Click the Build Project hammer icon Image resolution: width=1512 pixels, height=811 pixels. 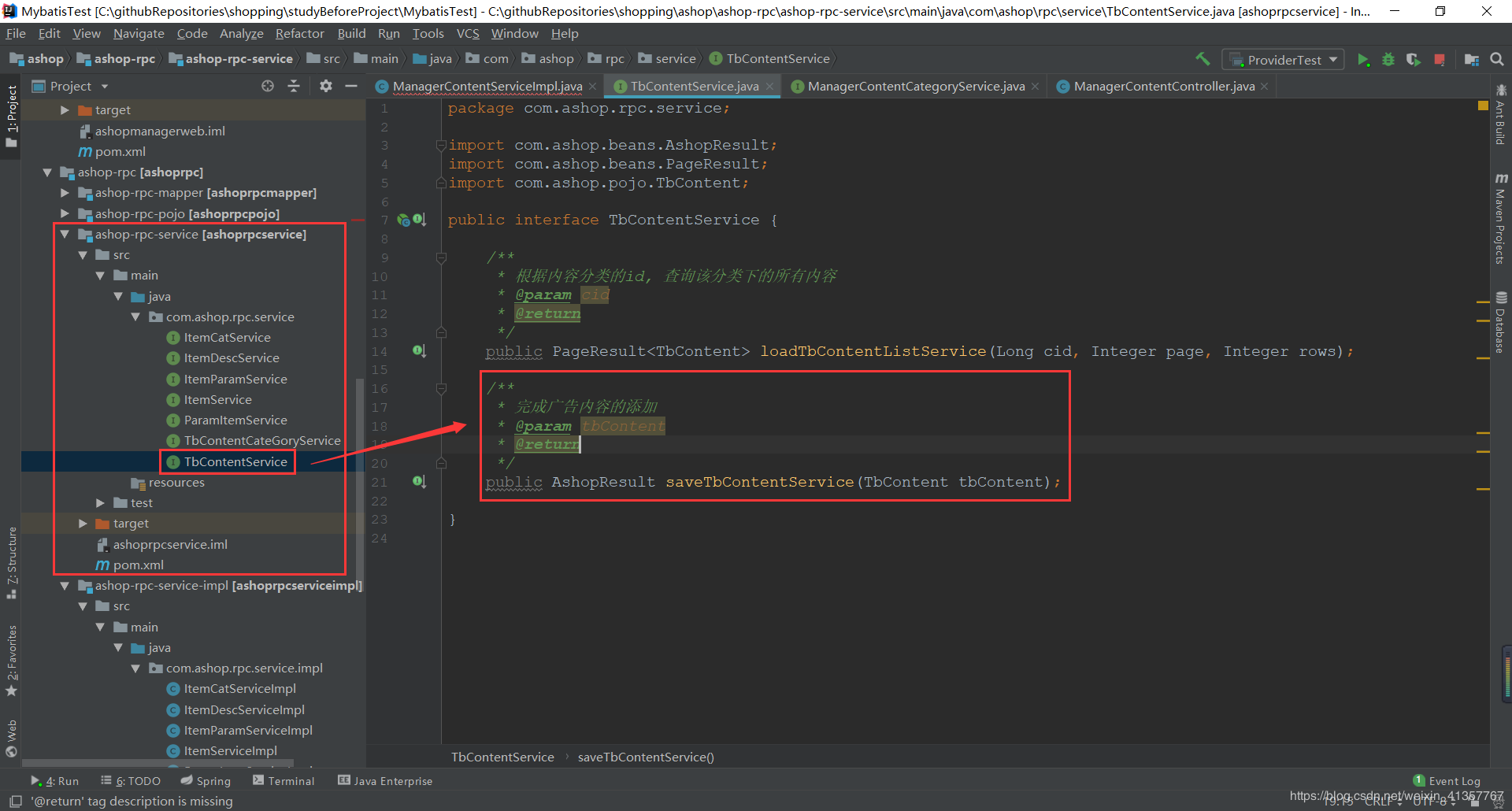[1202, 59]
